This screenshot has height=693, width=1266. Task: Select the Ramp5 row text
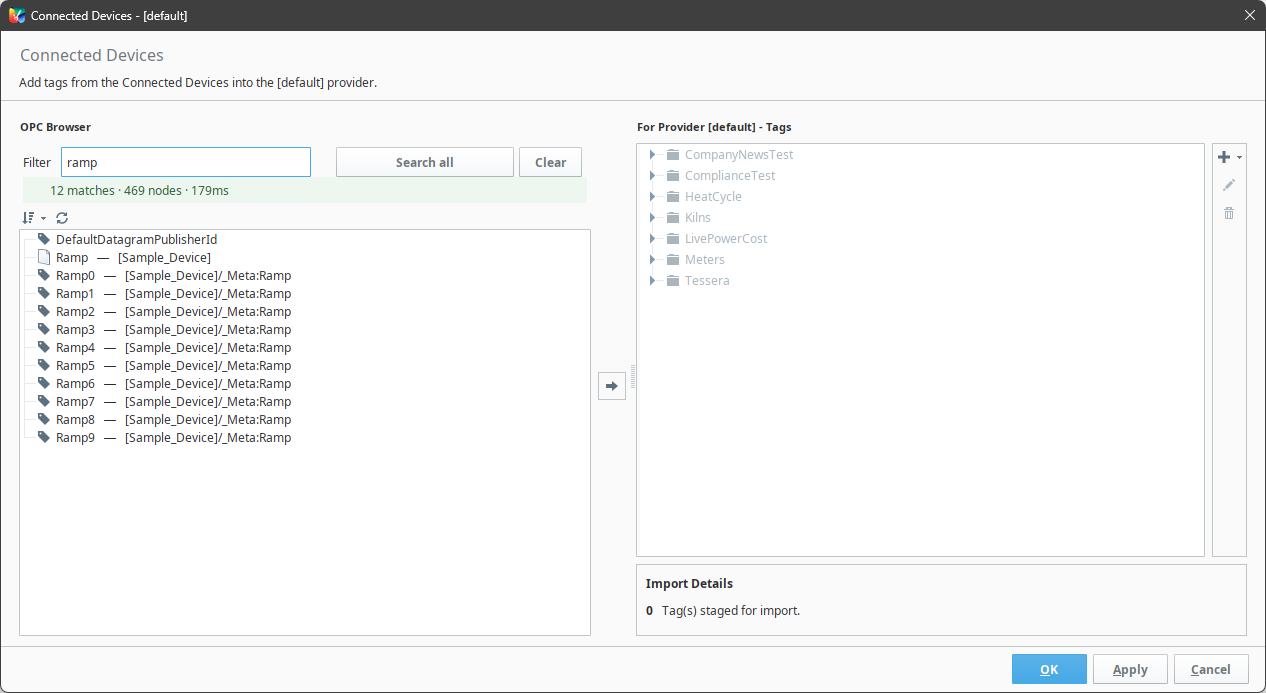pyautogui.click(x=173, y=365)
